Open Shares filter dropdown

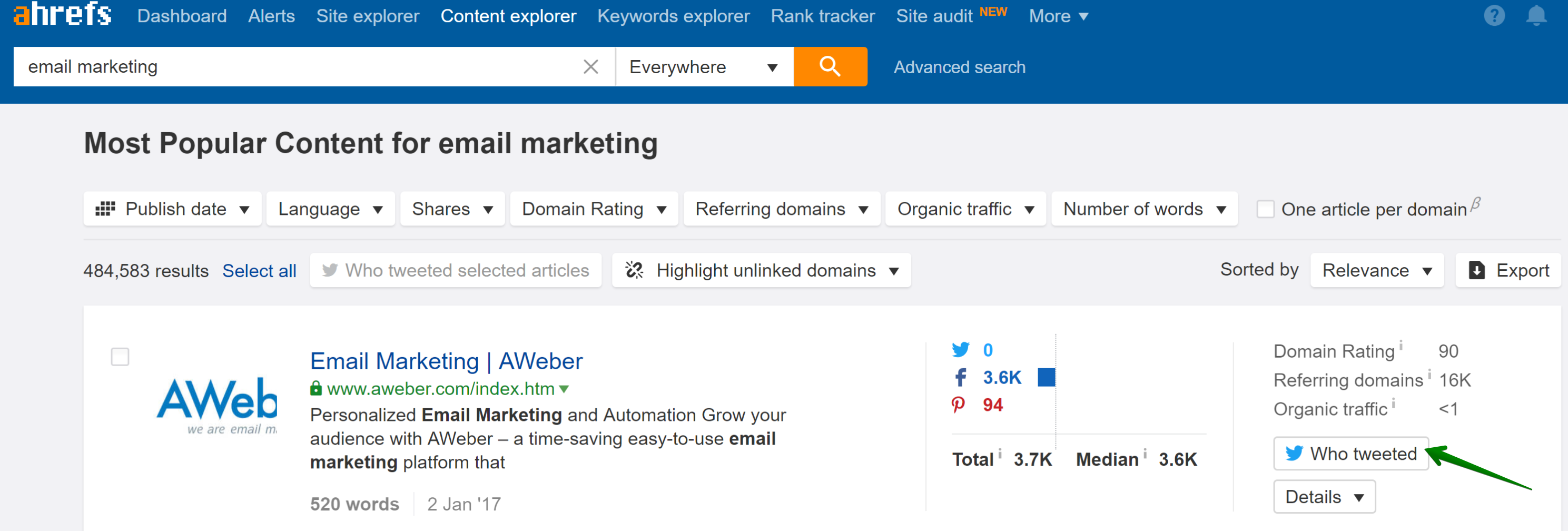click(452, 209)
